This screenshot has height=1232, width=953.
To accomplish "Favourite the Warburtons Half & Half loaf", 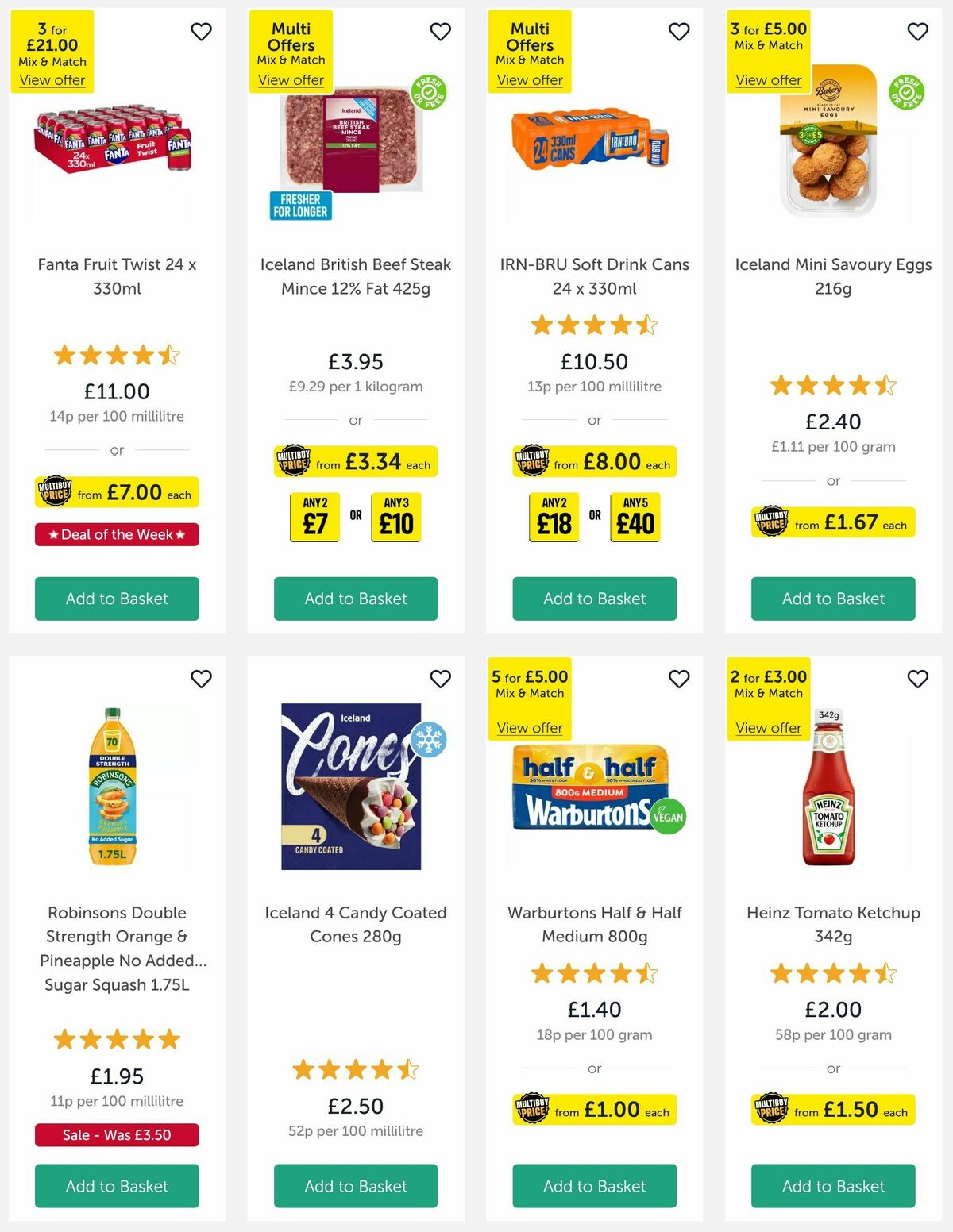I will tap(678, 680).
